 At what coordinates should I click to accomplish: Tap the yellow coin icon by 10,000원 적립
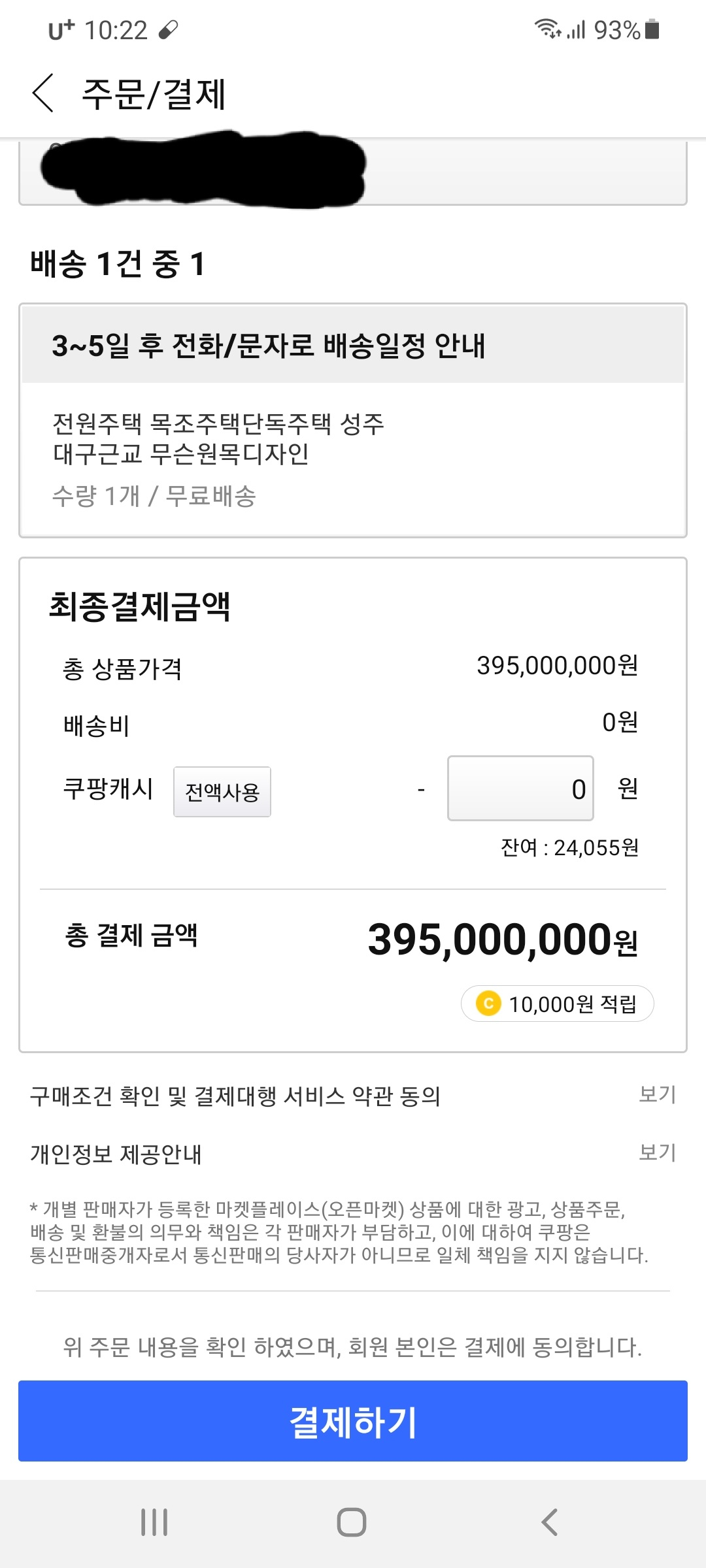488,1003
